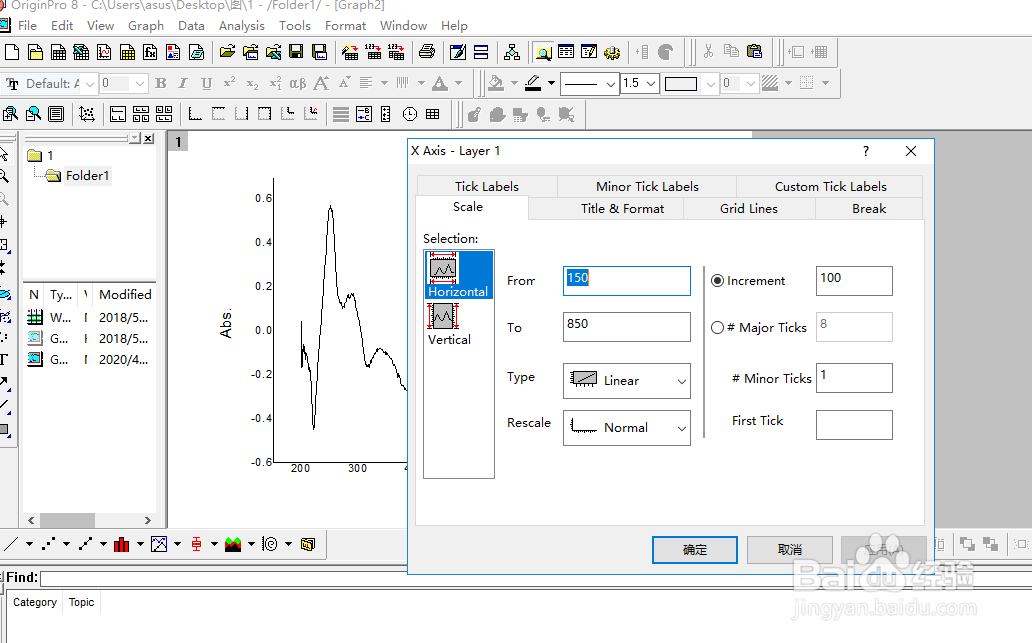Select the Vertical axis in Selection list
Viewport: 1032px width, 643px height.
tap(450, 324)
